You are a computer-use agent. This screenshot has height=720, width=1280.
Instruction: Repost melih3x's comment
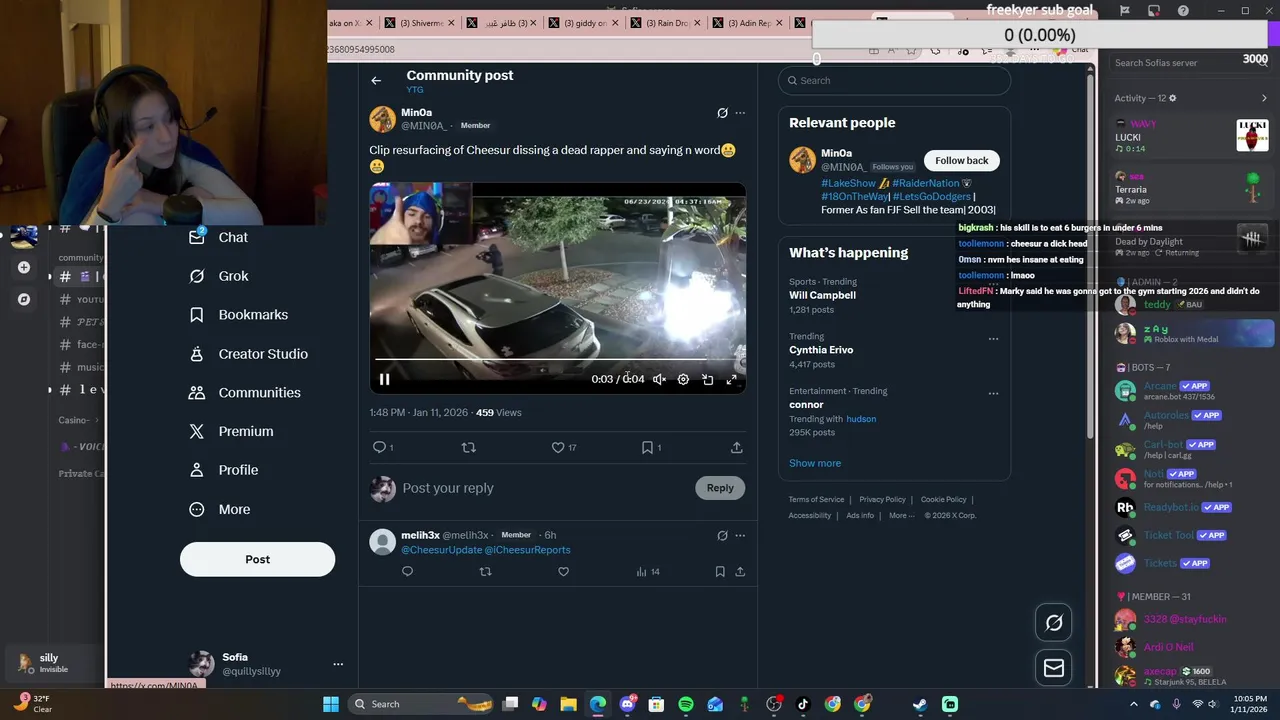[x=485, y=571]
